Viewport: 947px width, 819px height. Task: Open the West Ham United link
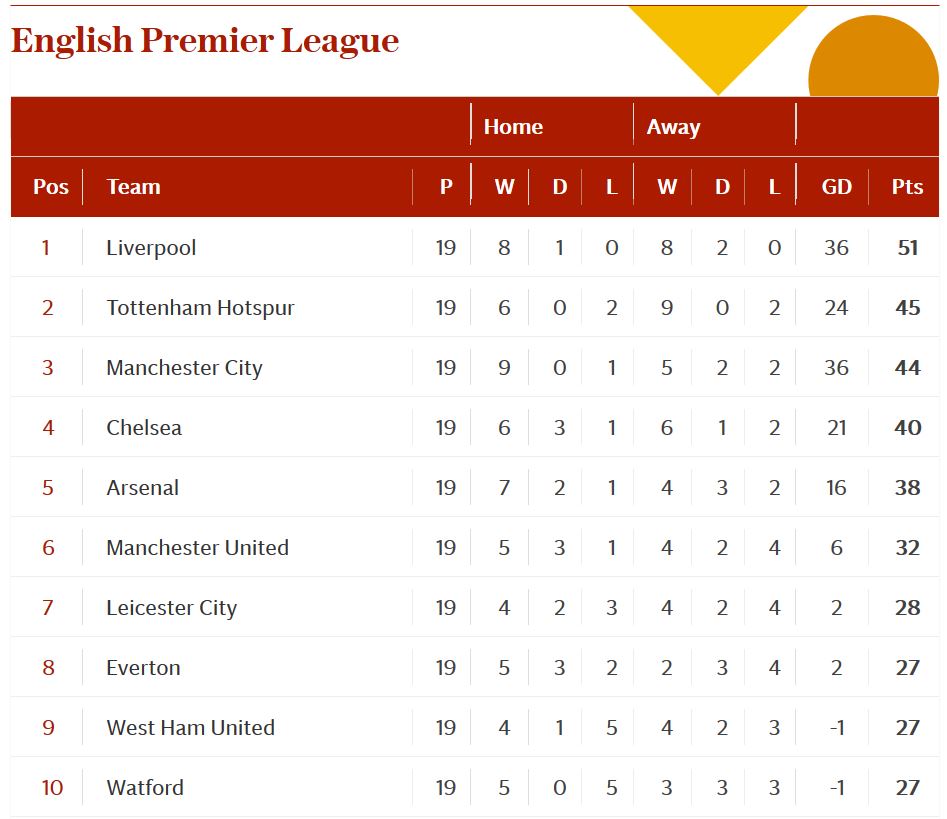tap(190, 728)
